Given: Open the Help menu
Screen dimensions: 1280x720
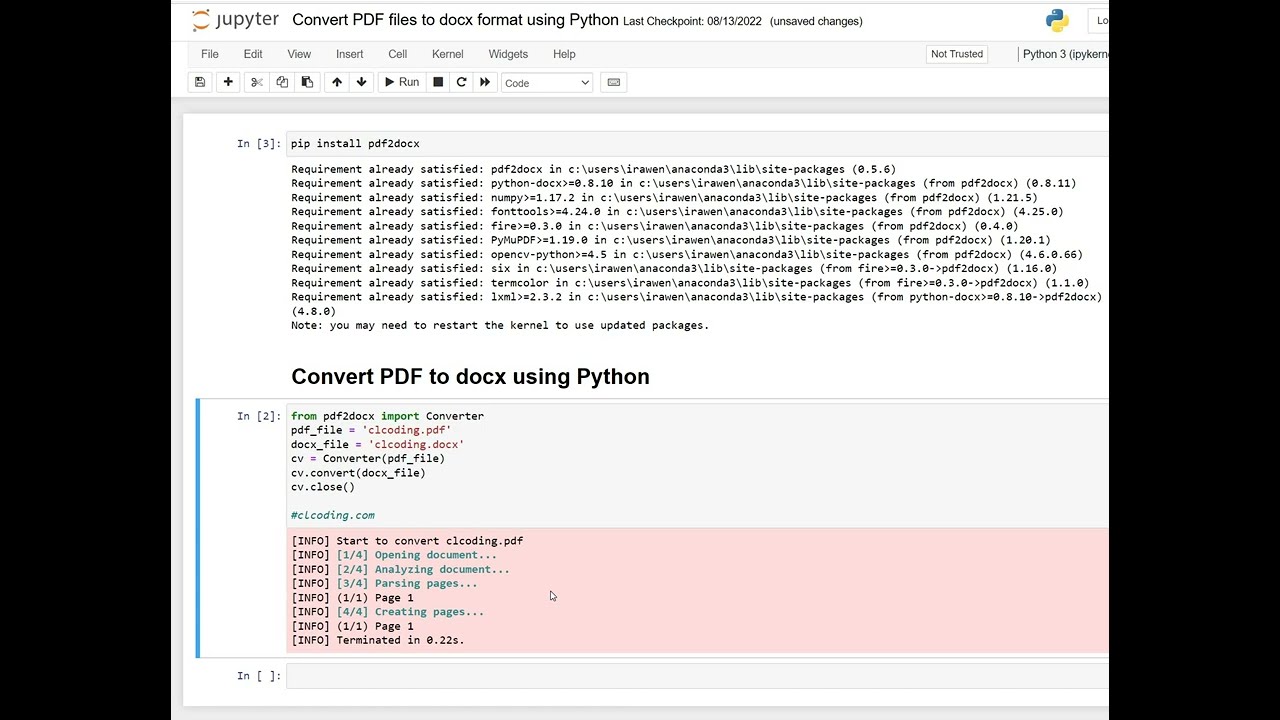Looking at the screenshot, I should click(x=564, y=54).
